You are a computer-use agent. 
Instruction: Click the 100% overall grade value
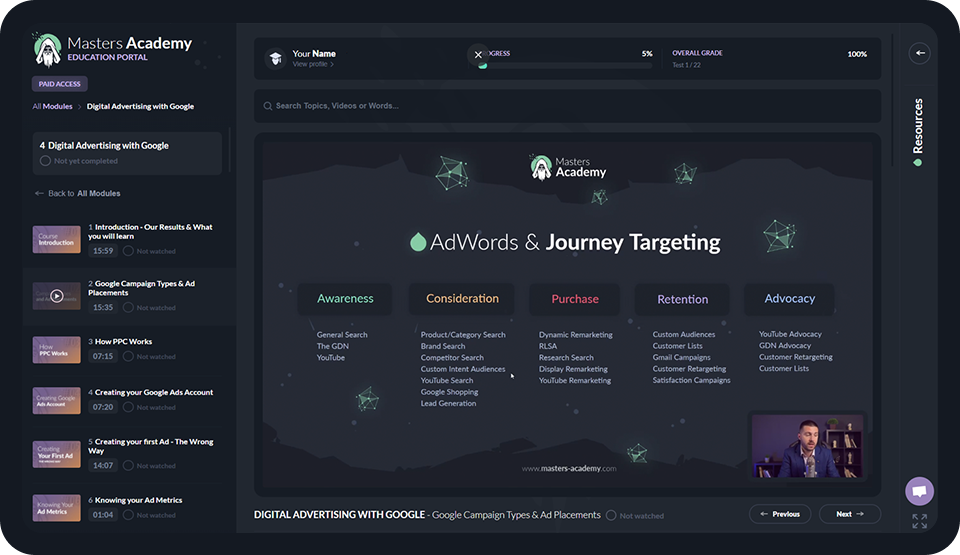click(857, 54)
